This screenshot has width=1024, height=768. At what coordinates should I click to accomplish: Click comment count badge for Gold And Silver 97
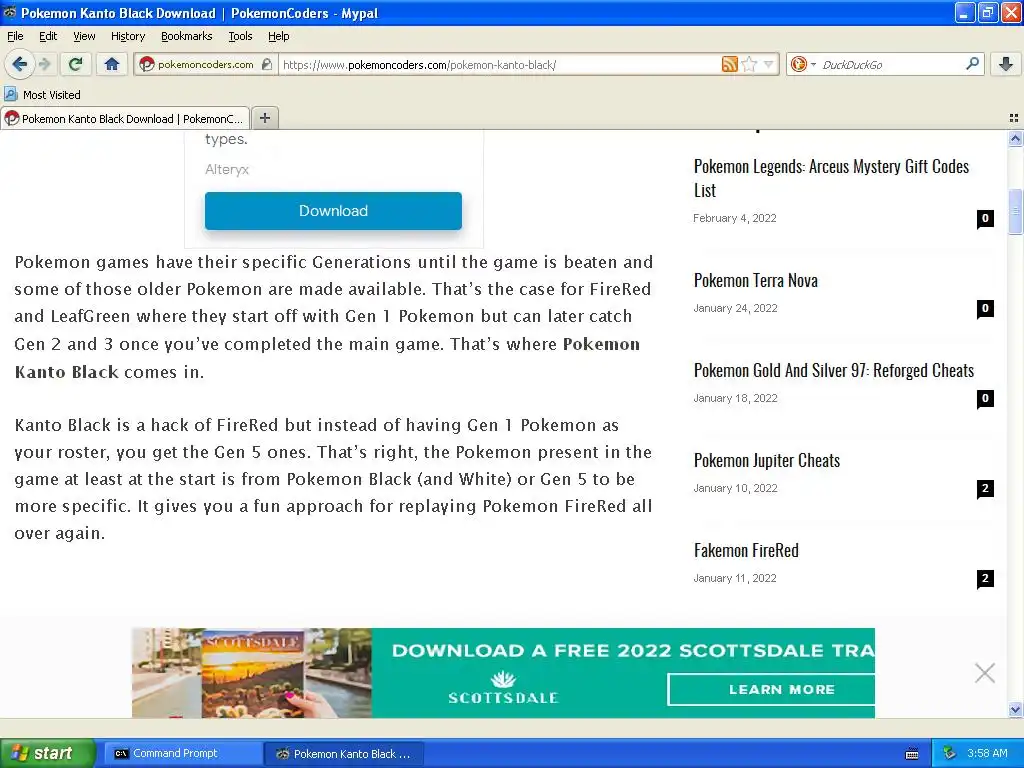(x=985, y=399)
